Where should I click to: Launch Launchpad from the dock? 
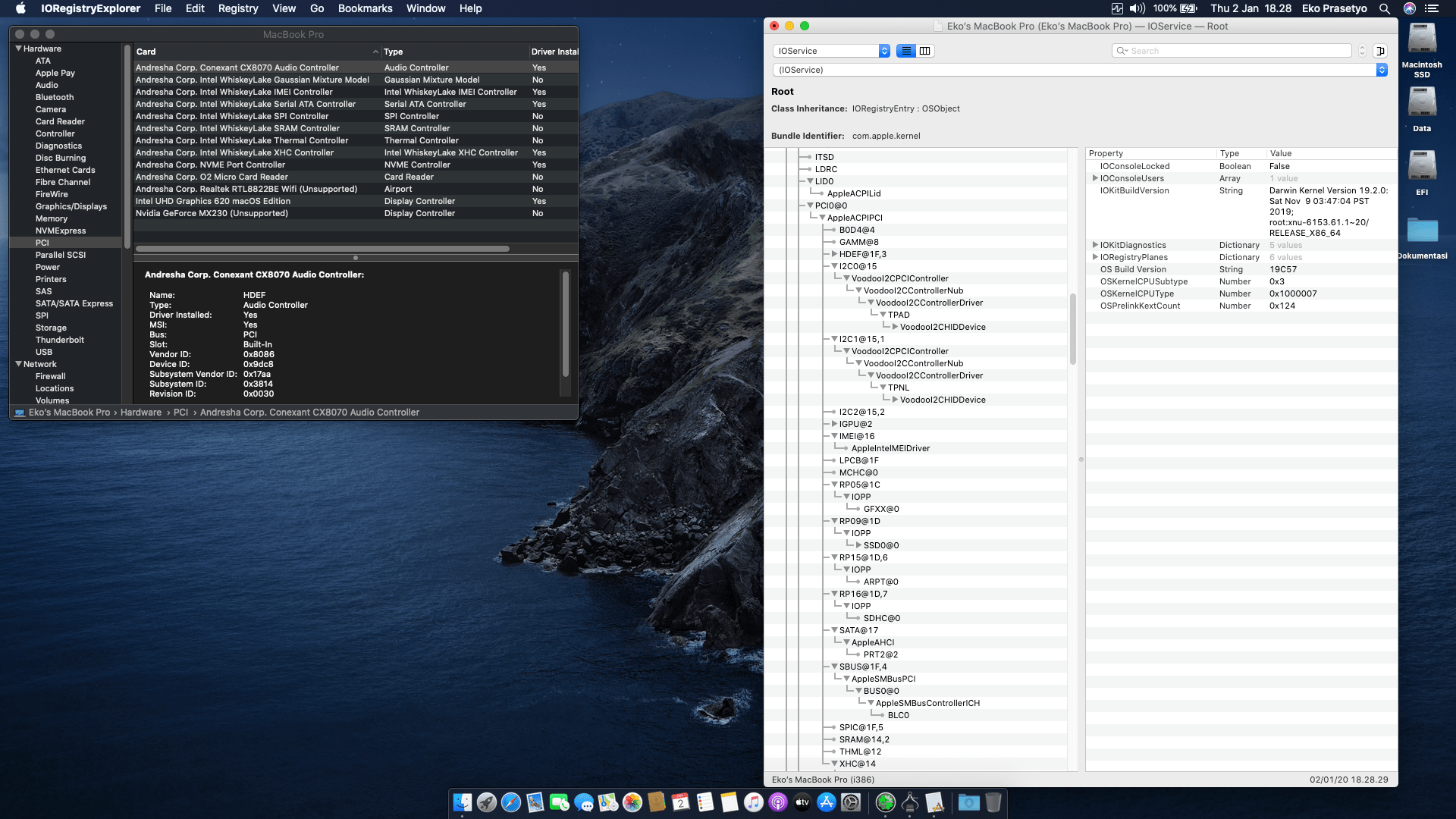point(487,802)
